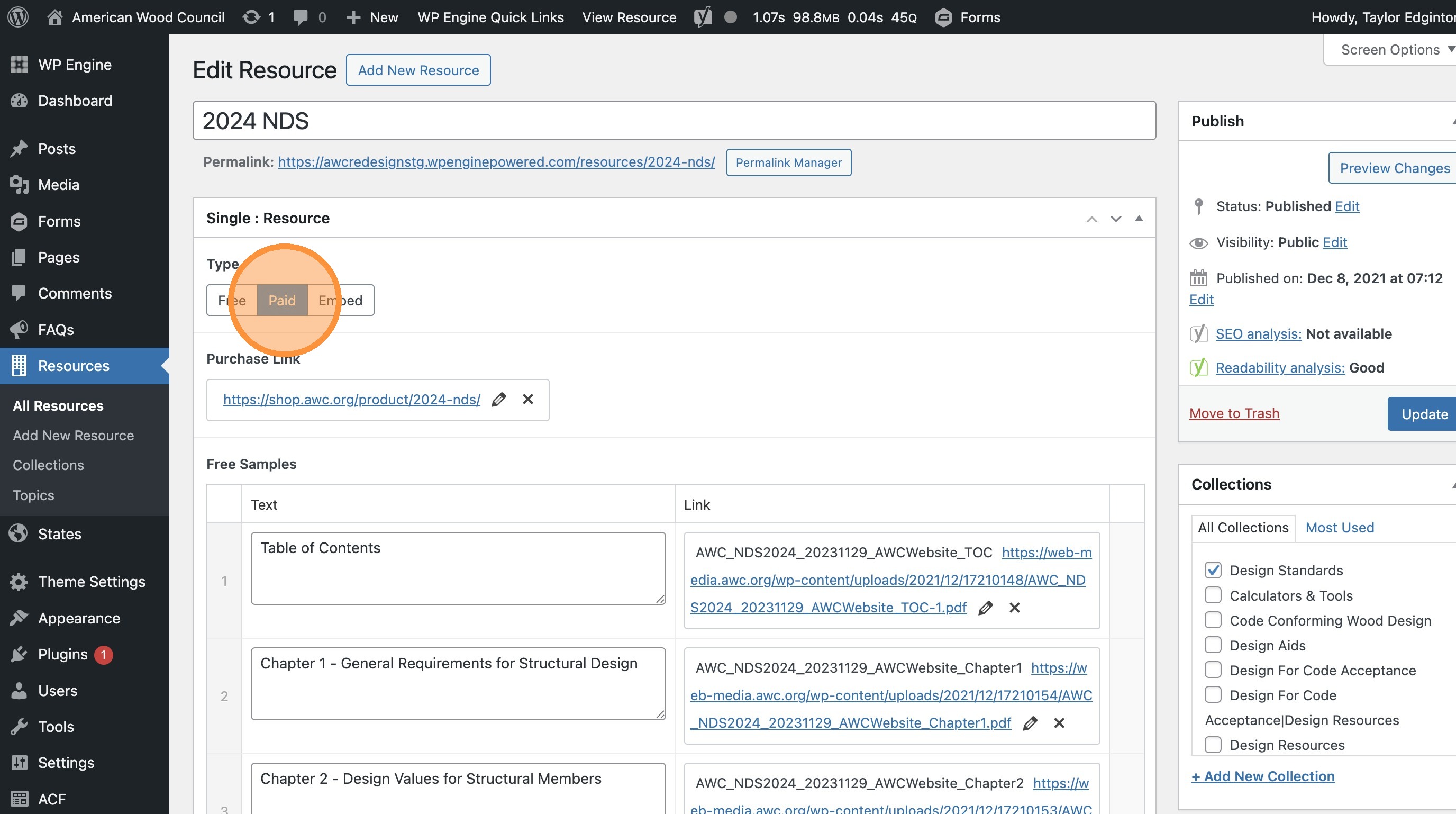The height and width of the screenshot is (814, 1456).
Task: Move the Single : Resource box down
Action: coord(1115,219)
